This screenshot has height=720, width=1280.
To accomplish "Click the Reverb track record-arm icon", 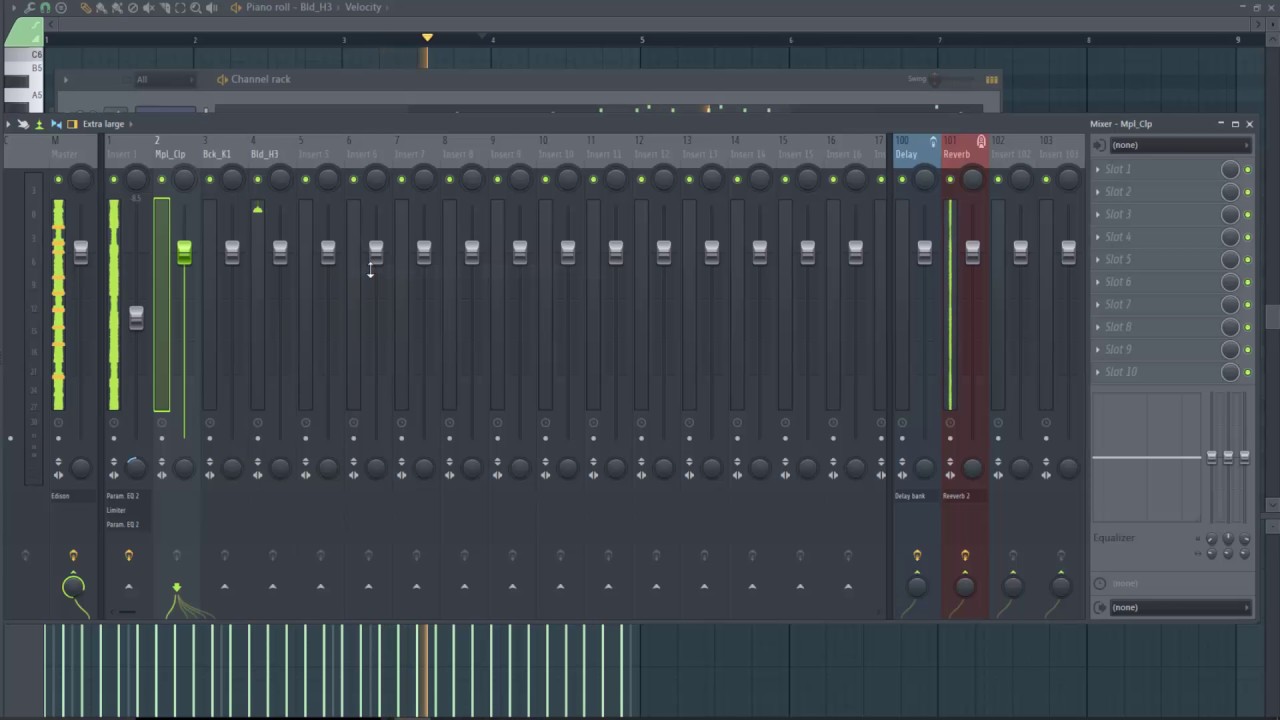I will tap(981, 142).
